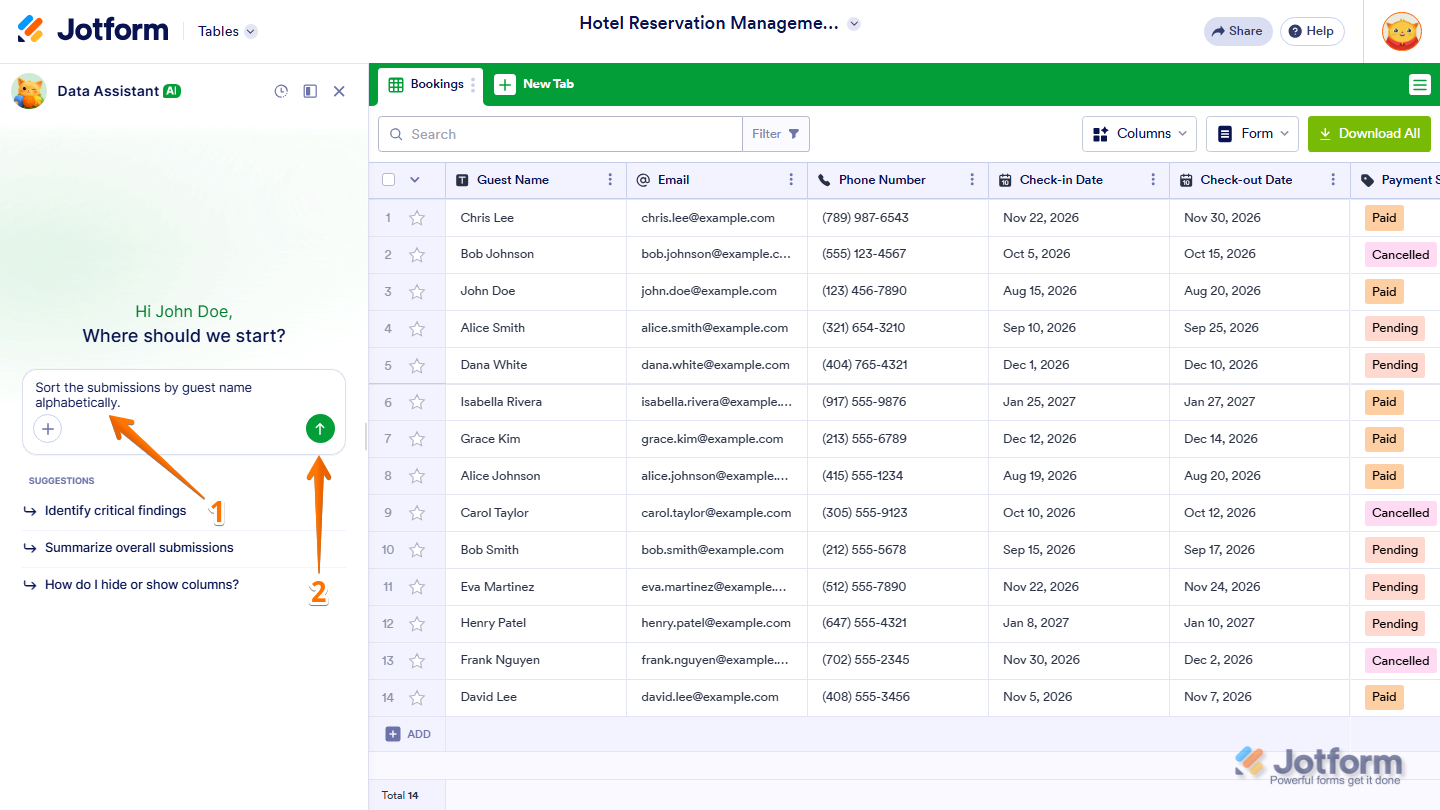The height and width of the screenshot is (810, 1440).
Task: Open the Columns dropdown
Action: pyautogui.click(x=1139, y=134)
